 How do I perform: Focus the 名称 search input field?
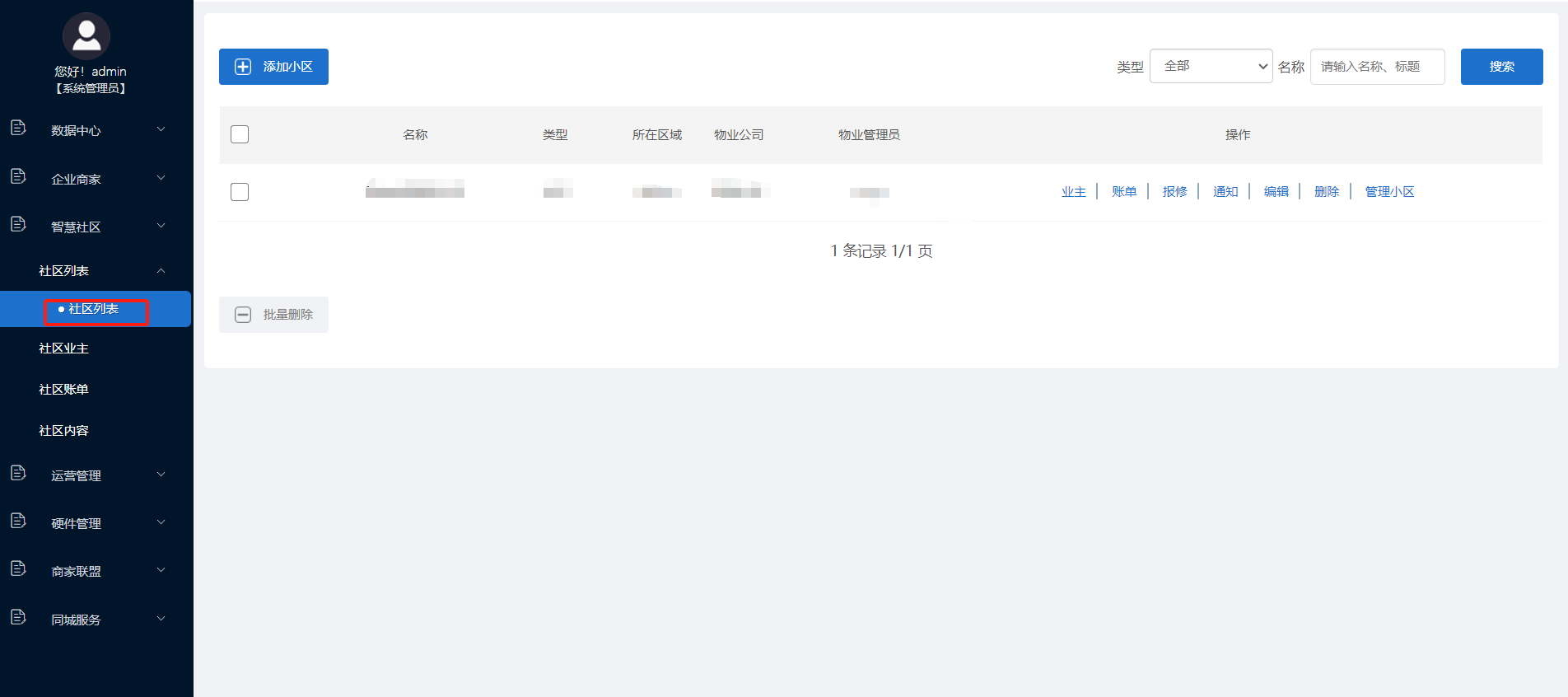tap(1377, 67)
